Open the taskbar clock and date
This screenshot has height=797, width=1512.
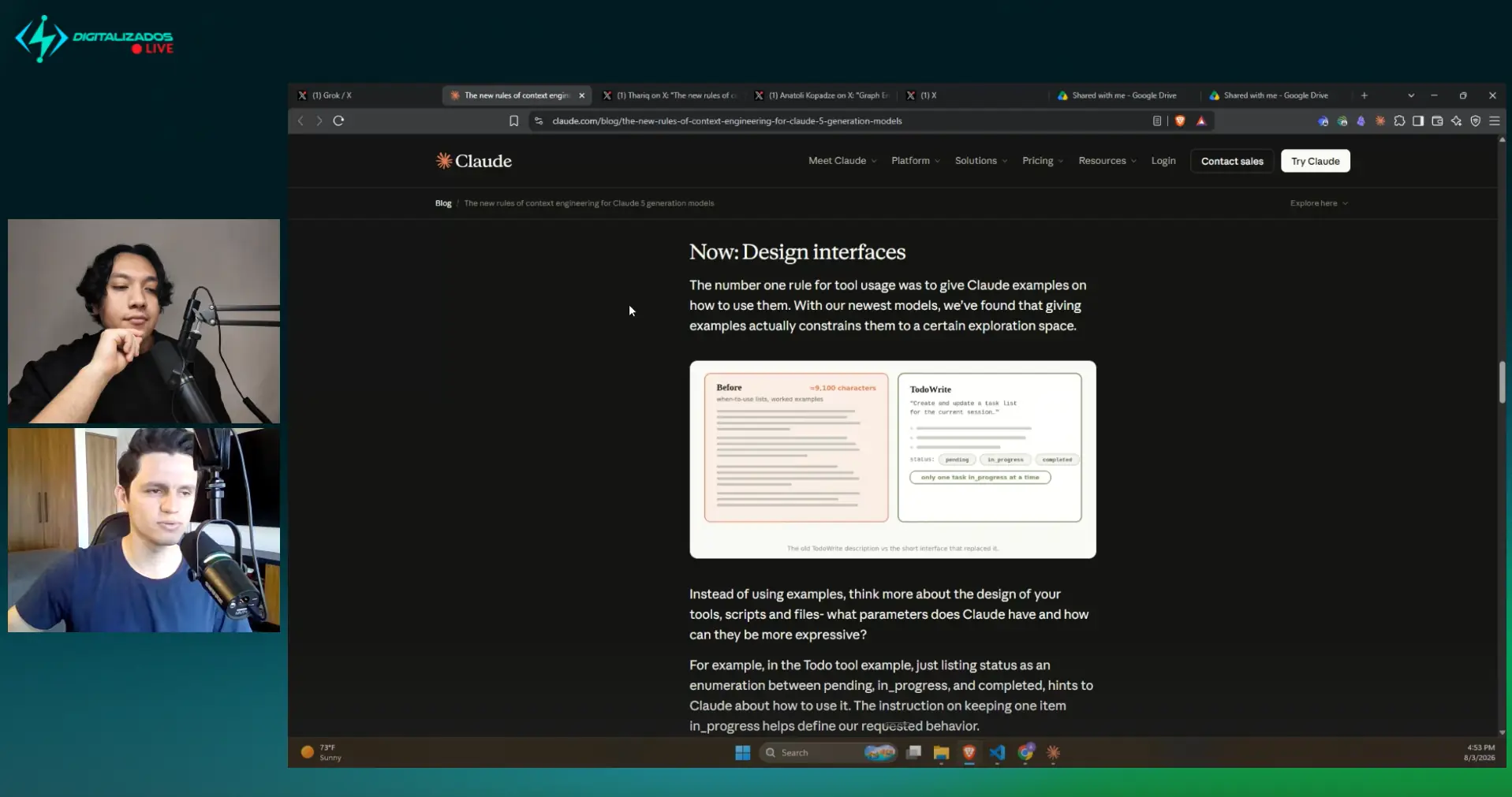1480,753
